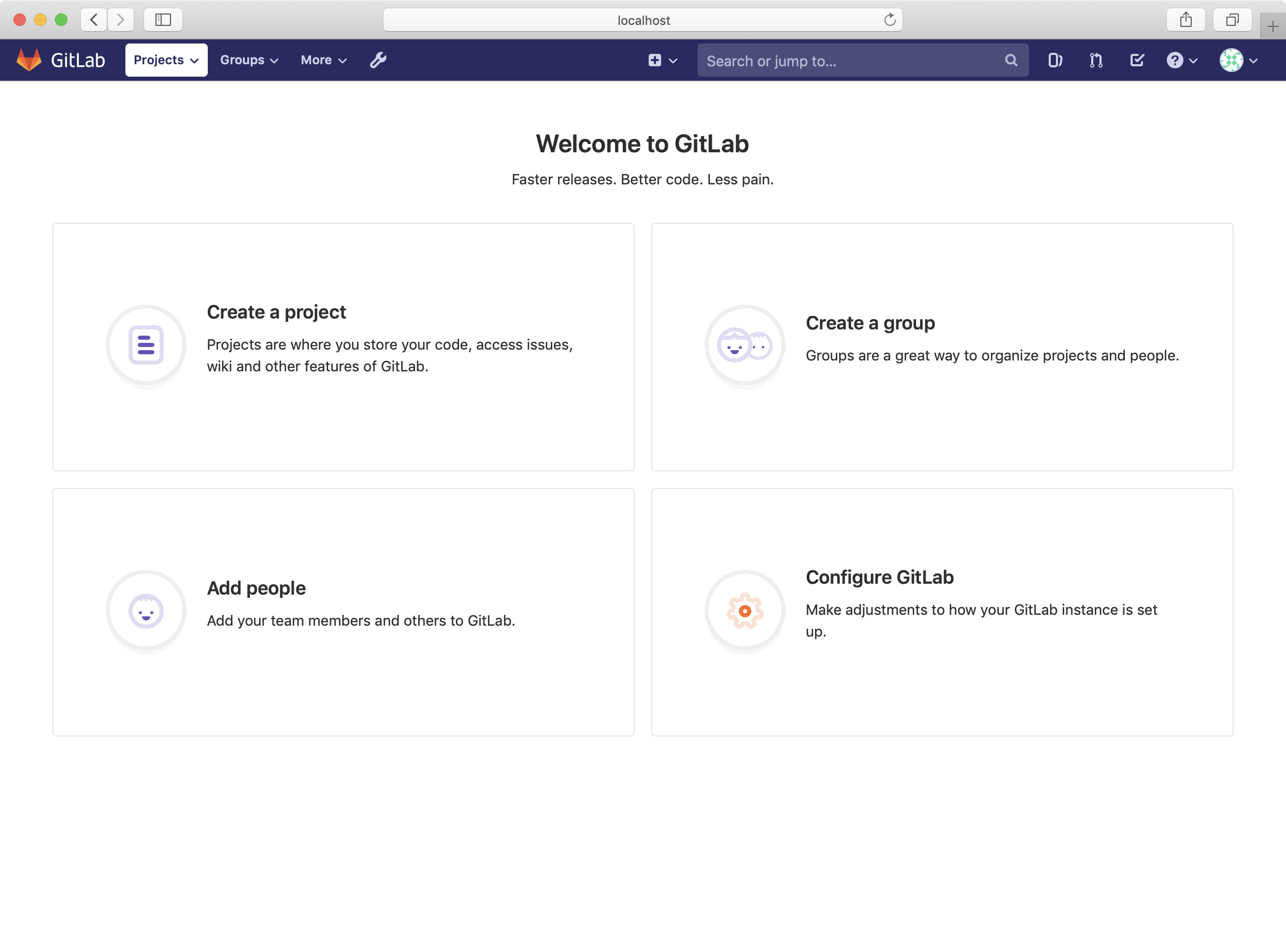The image size is (1286, 952).
Task: Open the Merge requests icon
Action: tap(1096, 60)
